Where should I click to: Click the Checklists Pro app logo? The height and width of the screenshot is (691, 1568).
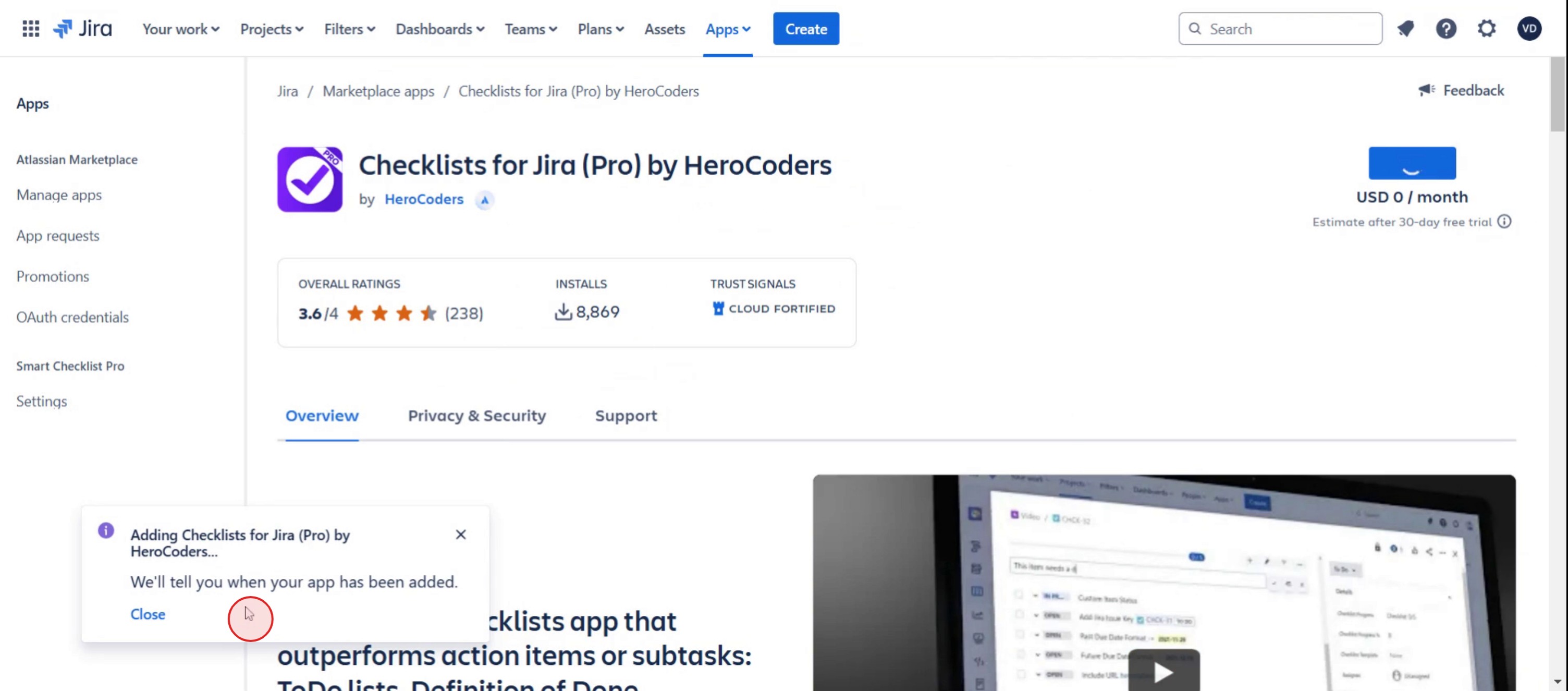click(310, 179)
